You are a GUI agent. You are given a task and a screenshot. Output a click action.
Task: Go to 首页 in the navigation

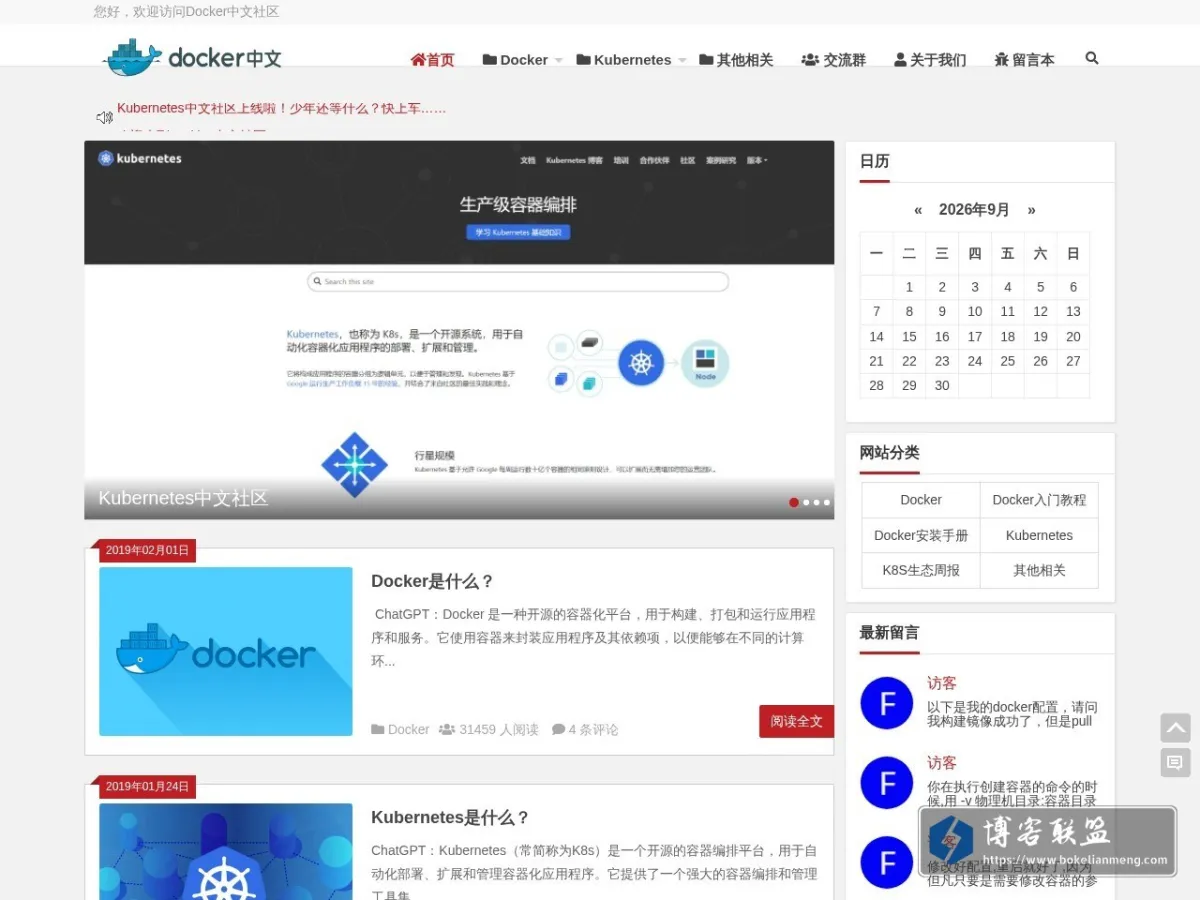(x=433, y=60)
